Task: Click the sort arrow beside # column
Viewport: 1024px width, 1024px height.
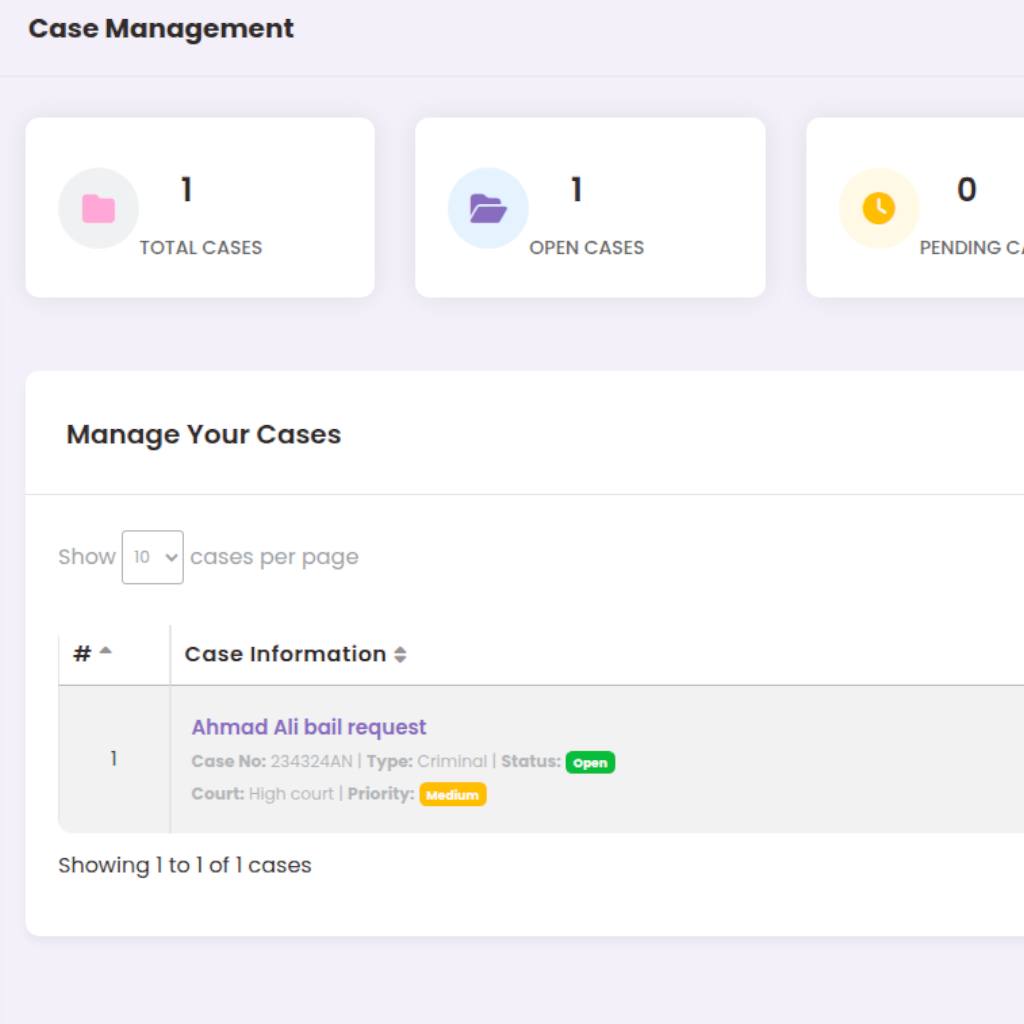Action: 105,652
